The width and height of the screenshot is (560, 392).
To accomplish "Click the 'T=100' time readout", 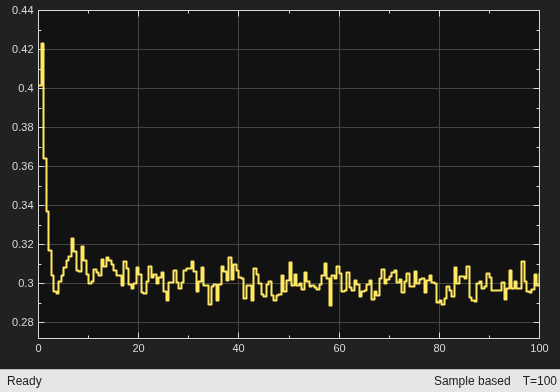I will (x=540, y=381).
